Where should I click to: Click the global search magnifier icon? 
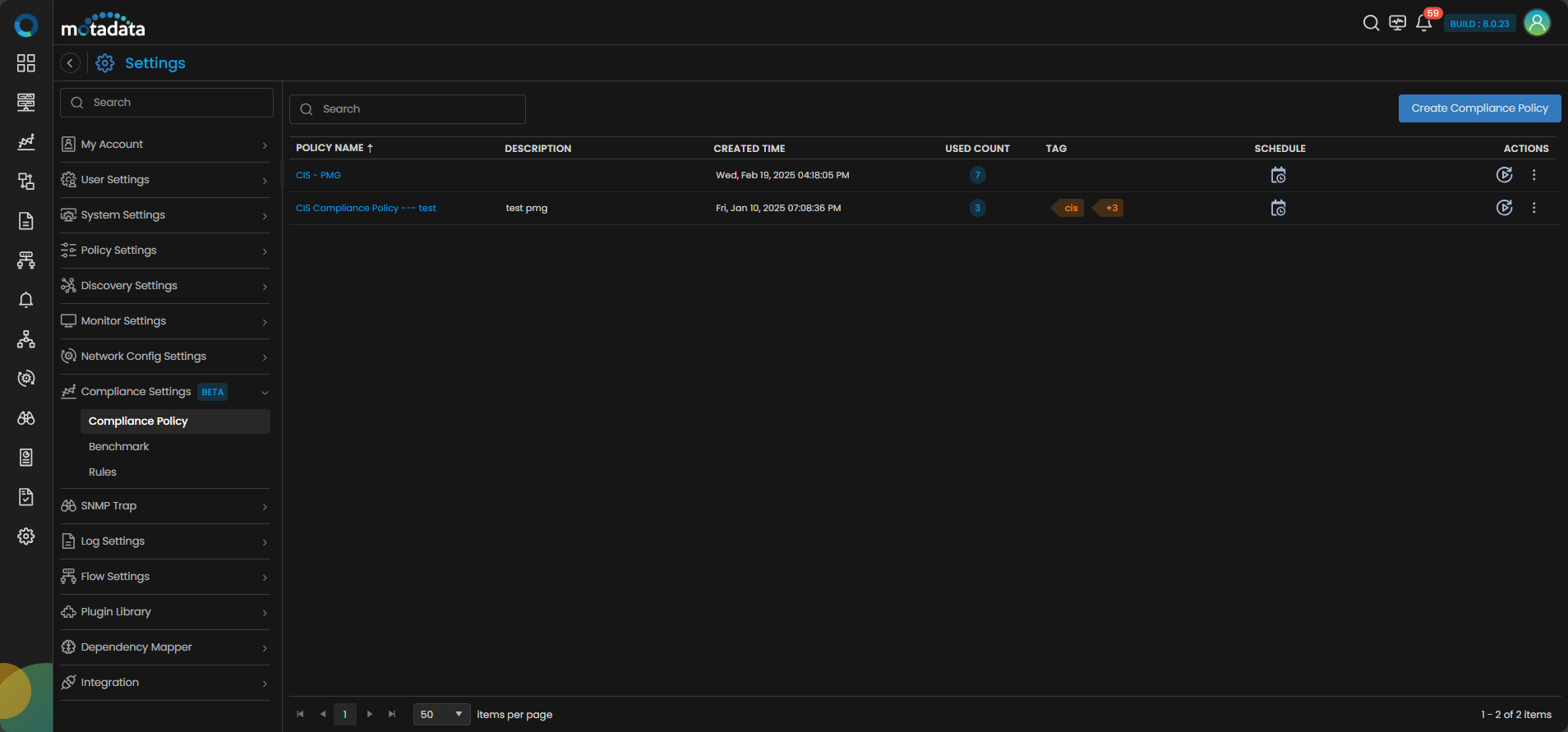click(1371, 23)
